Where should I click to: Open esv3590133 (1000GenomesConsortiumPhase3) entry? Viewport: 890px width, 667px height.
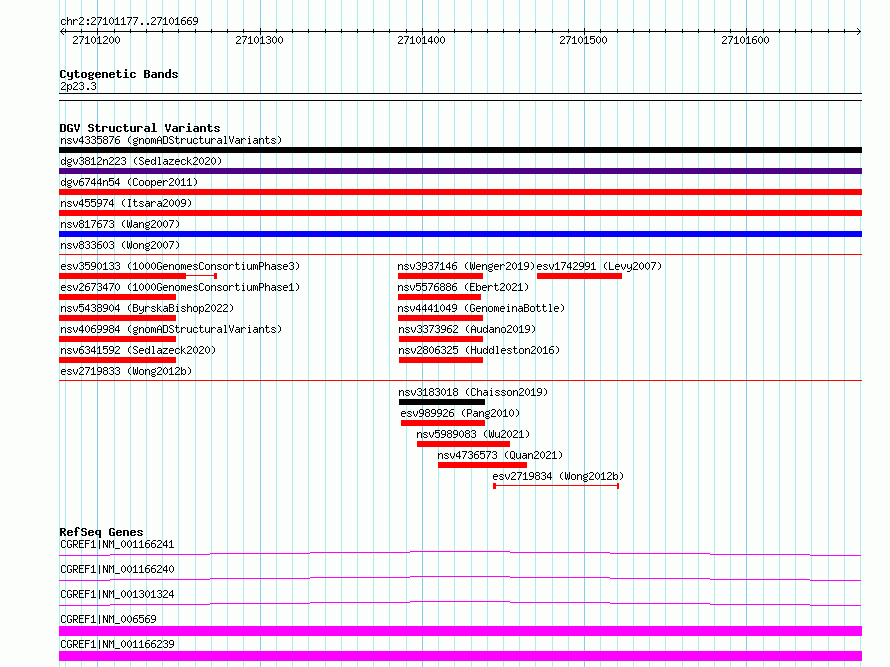pos(180,266)
